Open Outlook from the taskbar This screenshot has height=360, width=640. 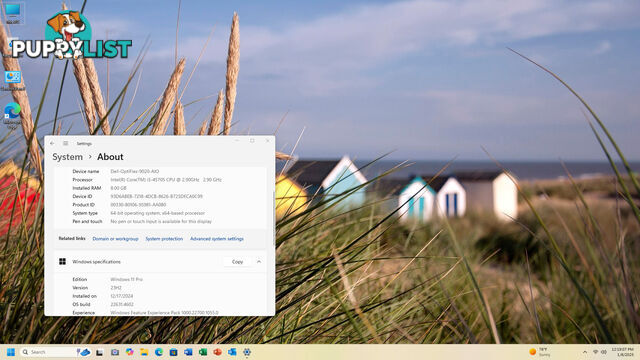coord(232,352)
